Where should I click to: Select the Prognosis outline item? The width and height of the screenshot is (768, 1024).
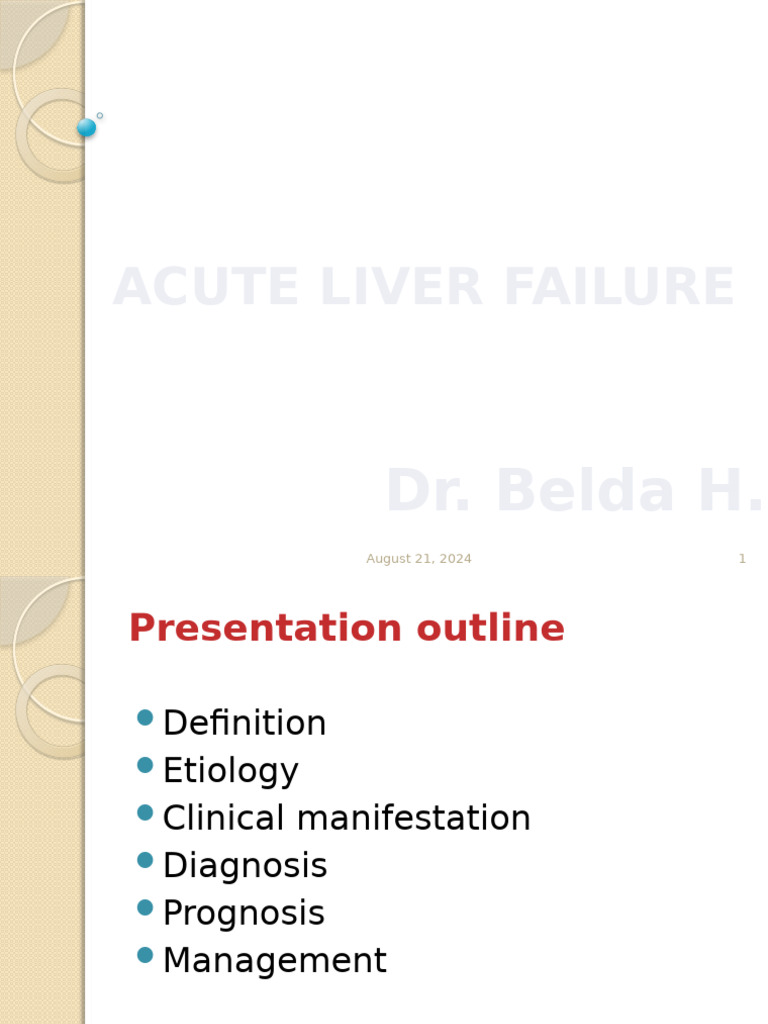click(243, 913)
